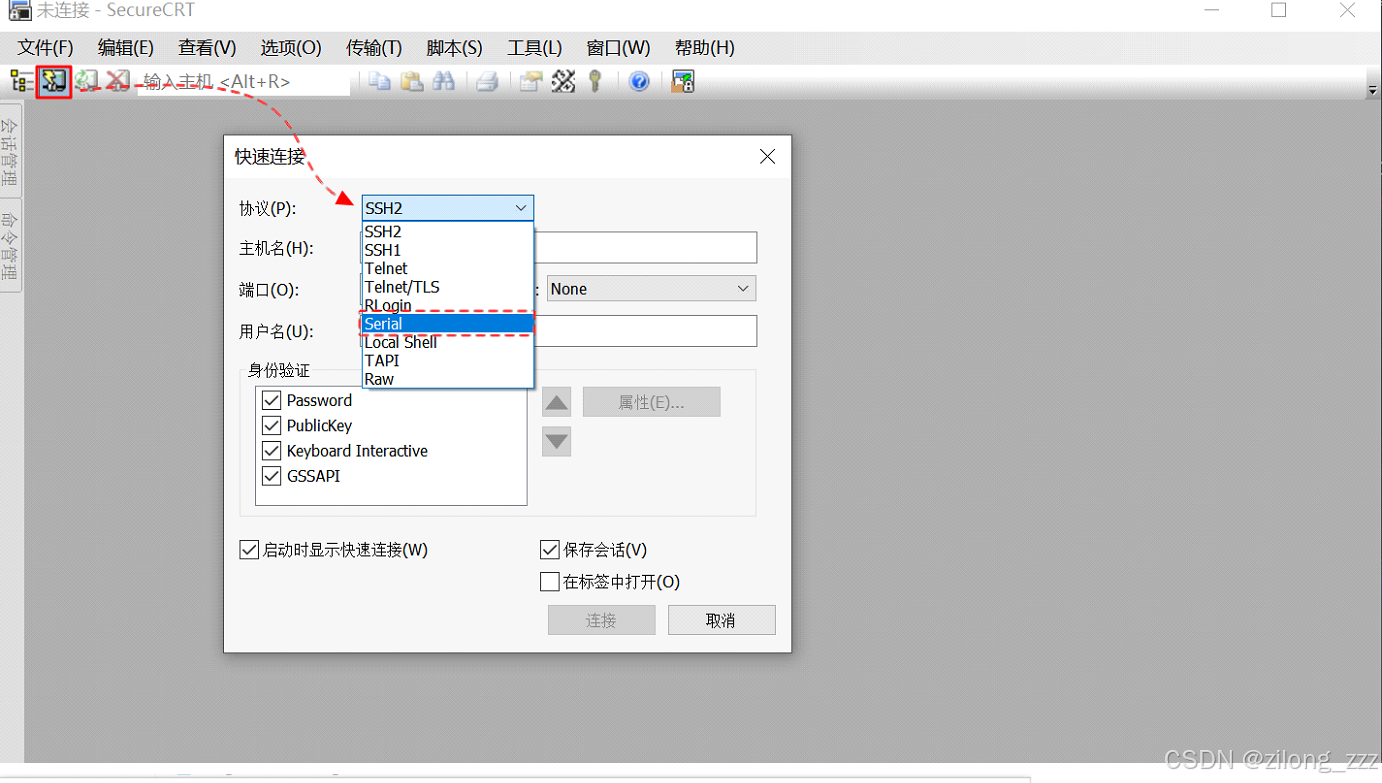Enable the 在标签中打开 checkbox
Screen dimensions: 1382x783
(x=549, y=581)
